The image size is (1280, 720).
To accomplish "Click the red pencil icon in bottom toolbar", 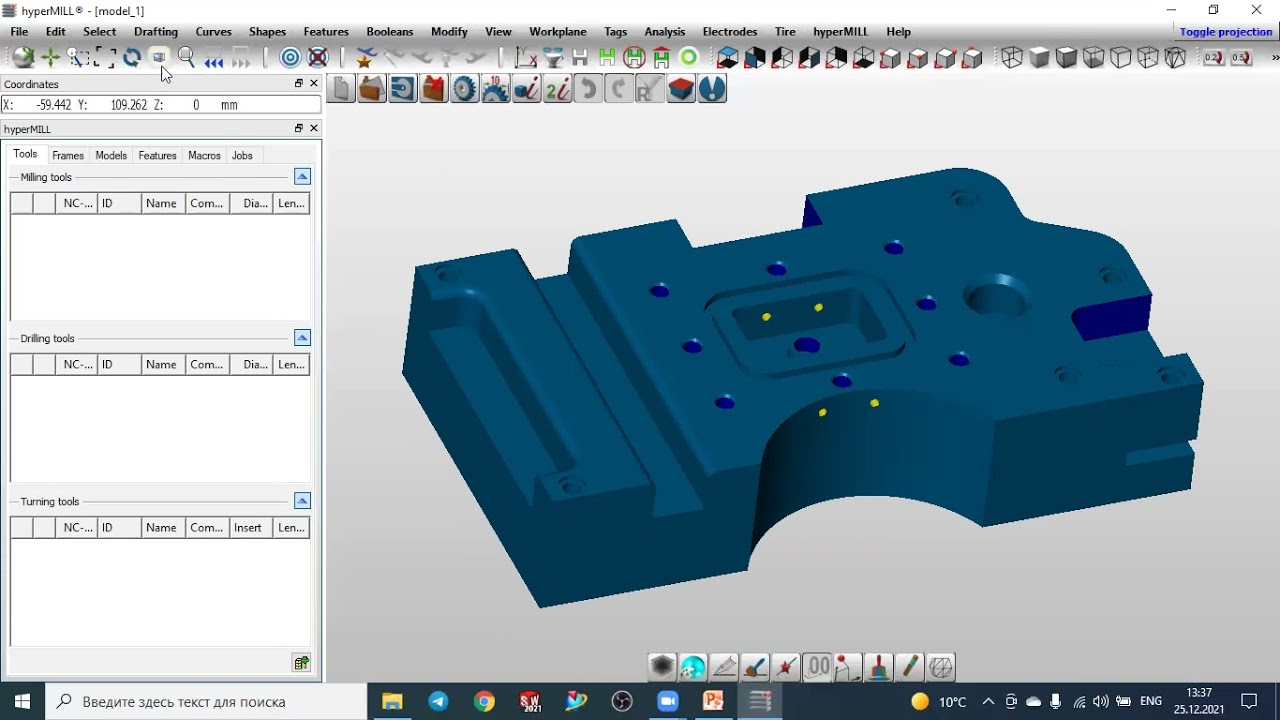I will [x=909, y=666].
